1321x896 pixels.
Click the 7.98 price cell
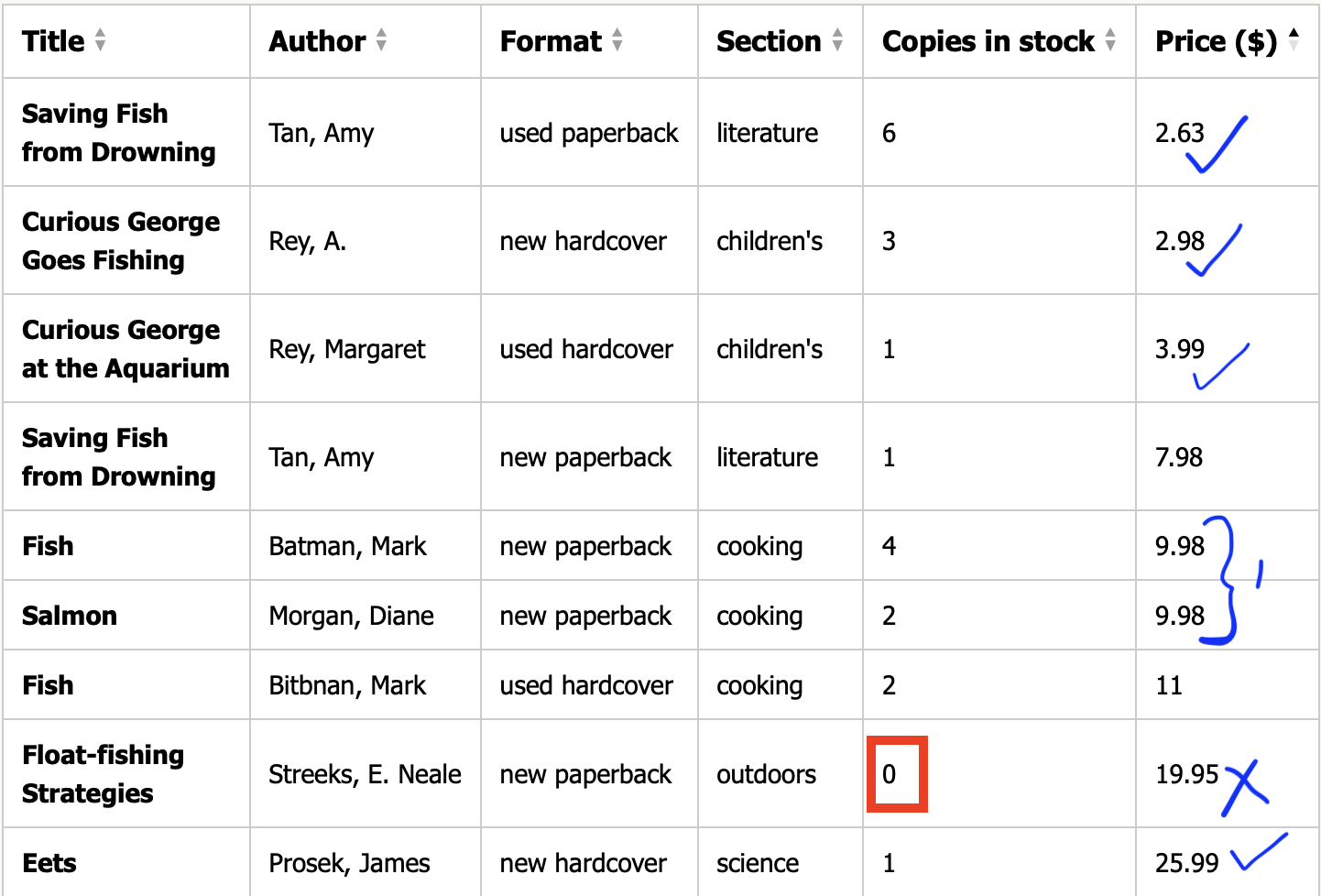tap(1179, 457)
